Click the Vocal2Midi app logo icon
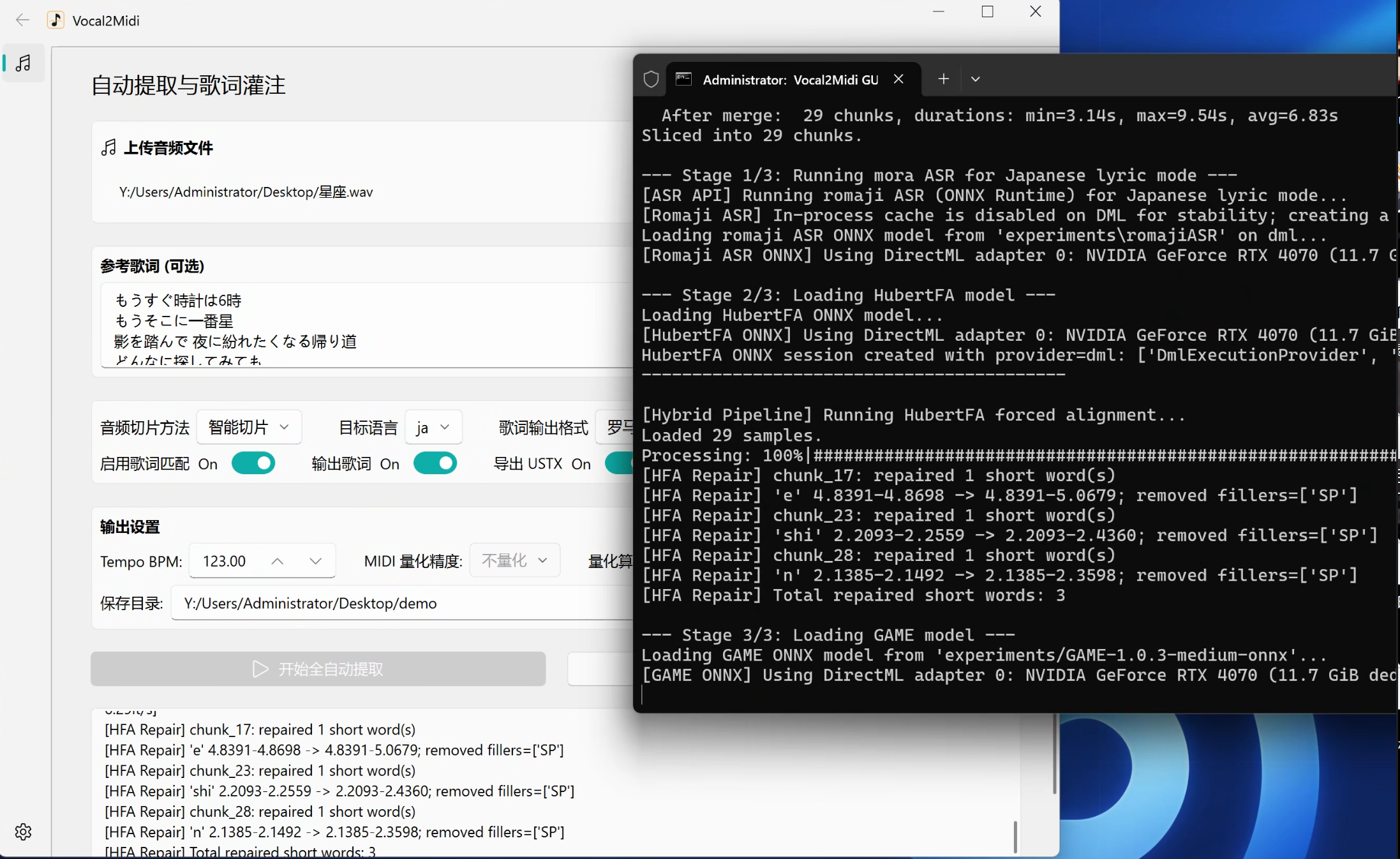1400x859 pixels. coord(56,20)
